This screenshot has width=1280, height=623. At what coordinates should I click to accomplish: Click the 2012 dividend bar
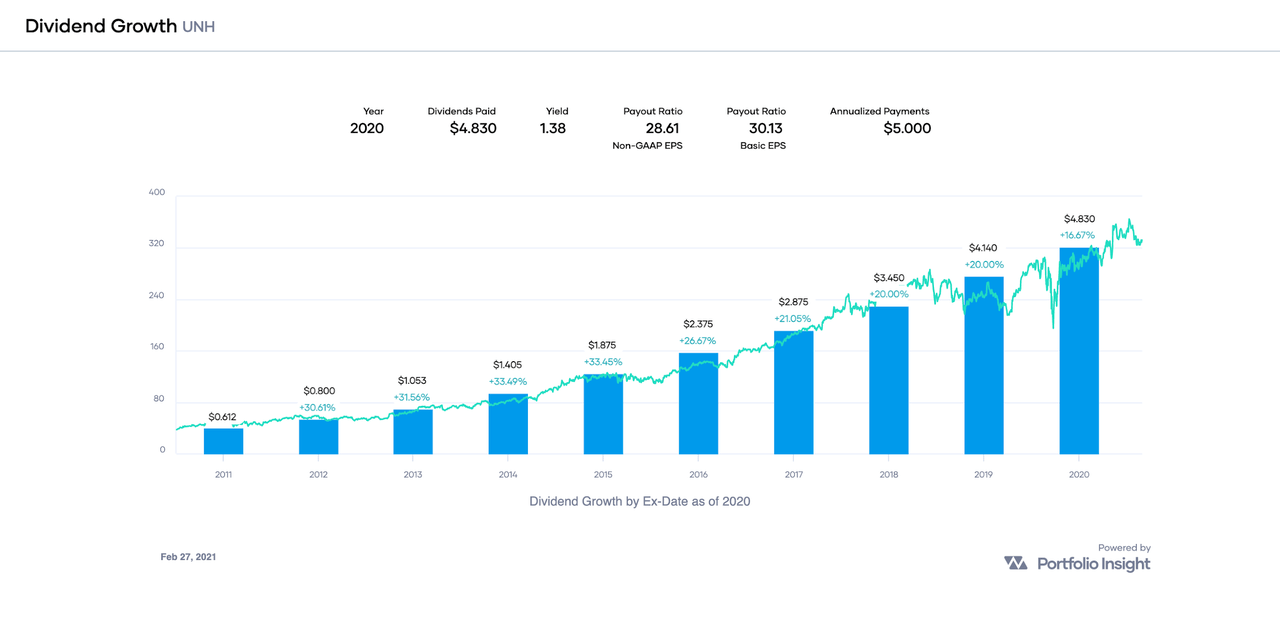tap(318, 437)
